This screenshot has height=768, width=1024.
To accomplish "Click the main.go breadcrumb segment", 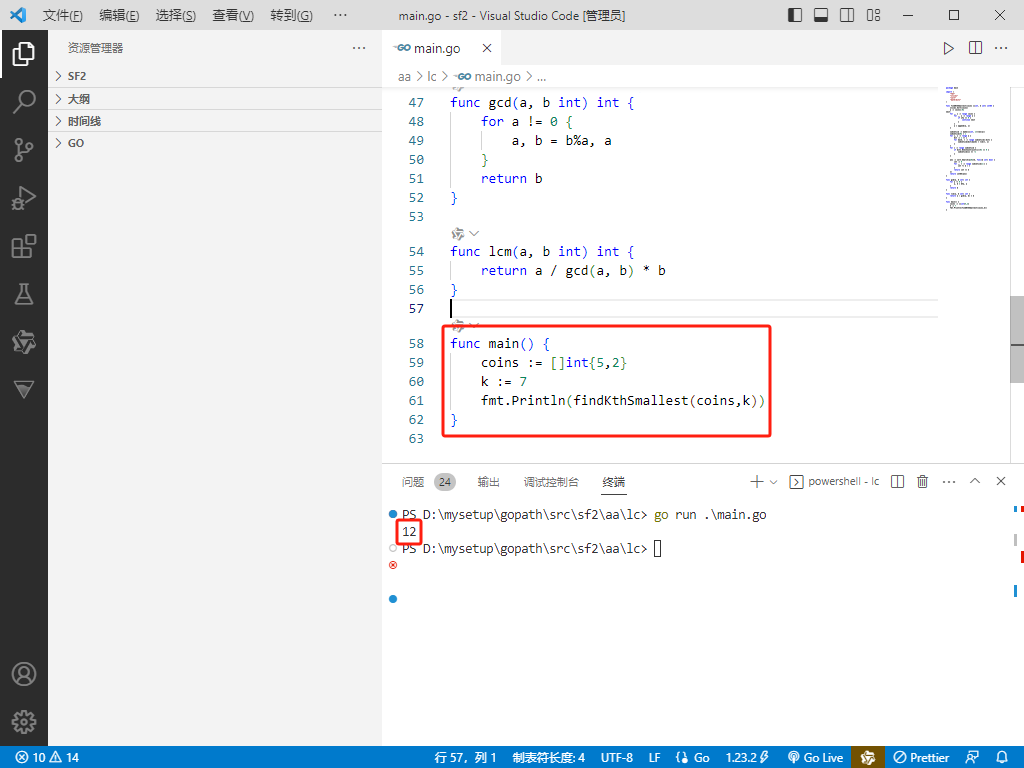I will point(488,77).
